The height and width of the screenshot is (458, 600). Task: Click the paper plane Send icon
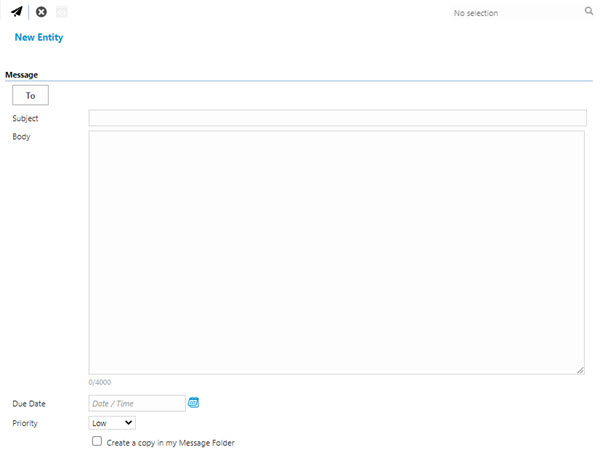coord(17,12)
